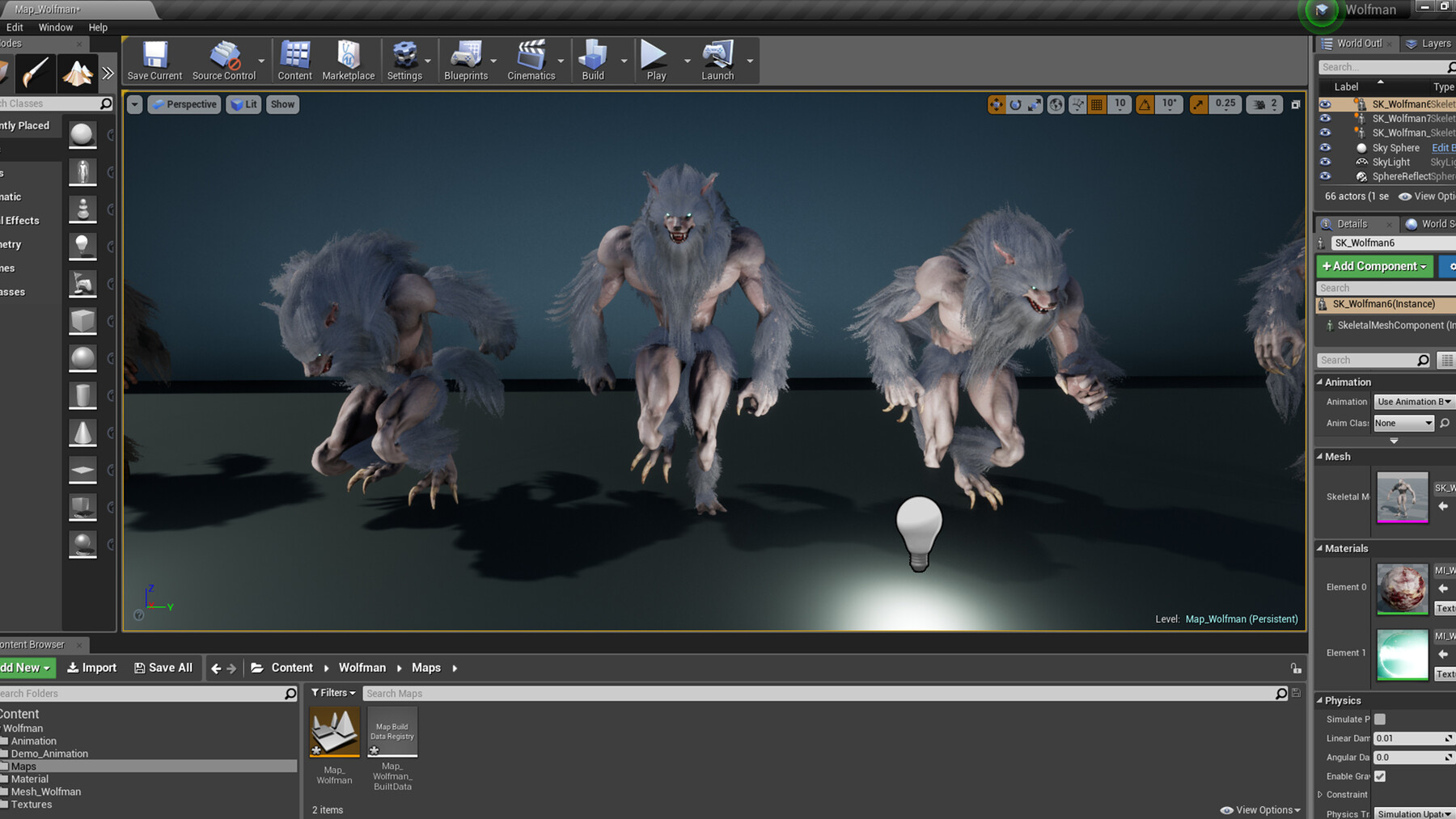Click the Build toolbar icon

tap(593, 61)
